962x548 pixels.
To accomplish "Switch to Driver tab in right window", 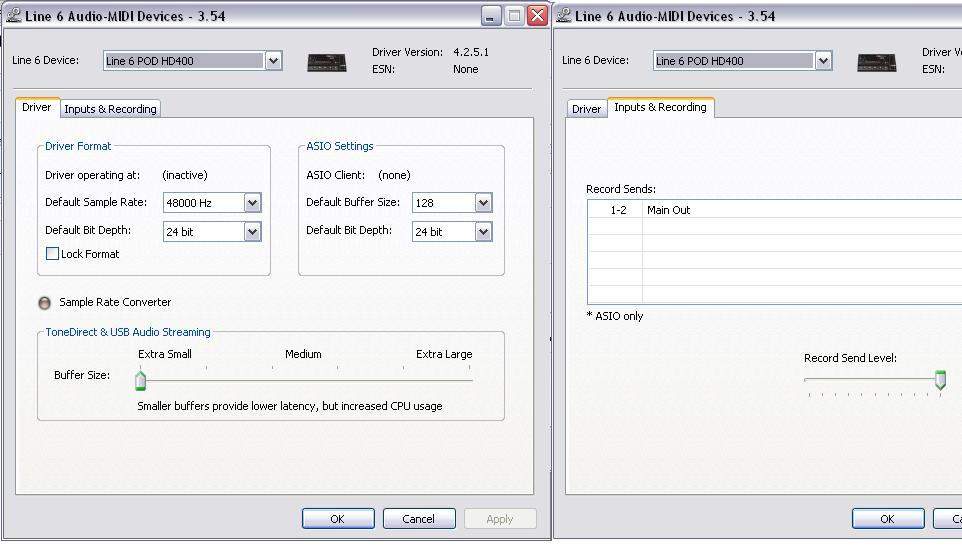I will point(586,109).
